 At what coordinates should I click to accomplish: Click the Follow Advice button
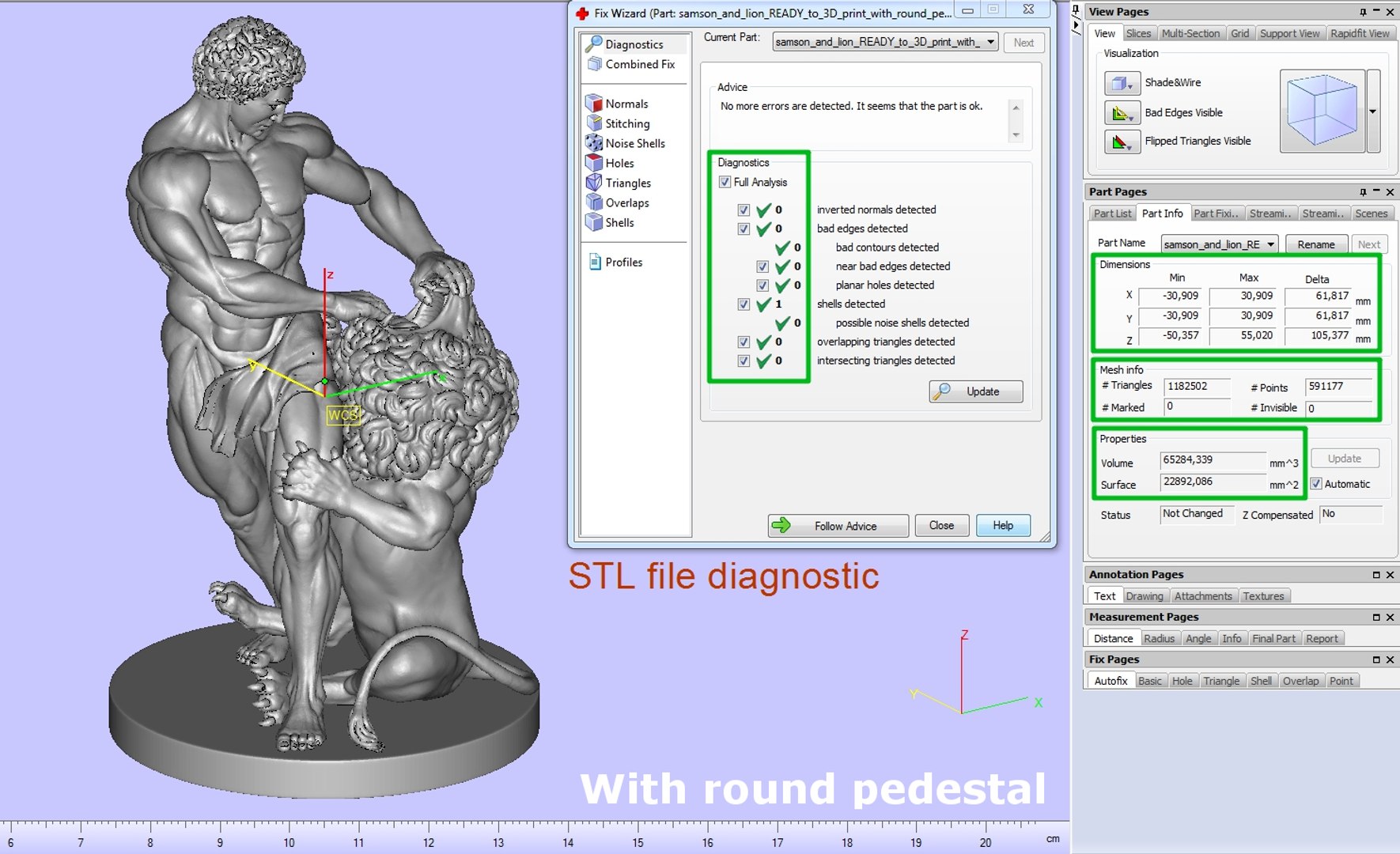pos(838,526)
